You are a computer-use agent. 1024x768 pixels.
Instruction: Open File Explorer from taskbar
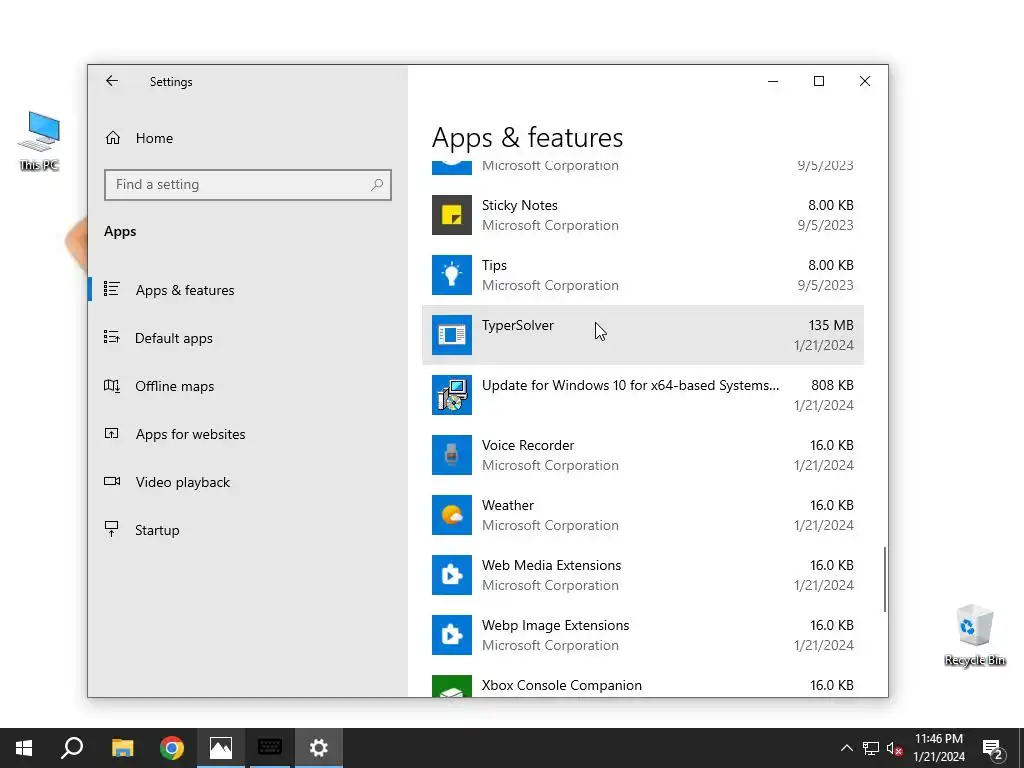click(x=122, y=748)
